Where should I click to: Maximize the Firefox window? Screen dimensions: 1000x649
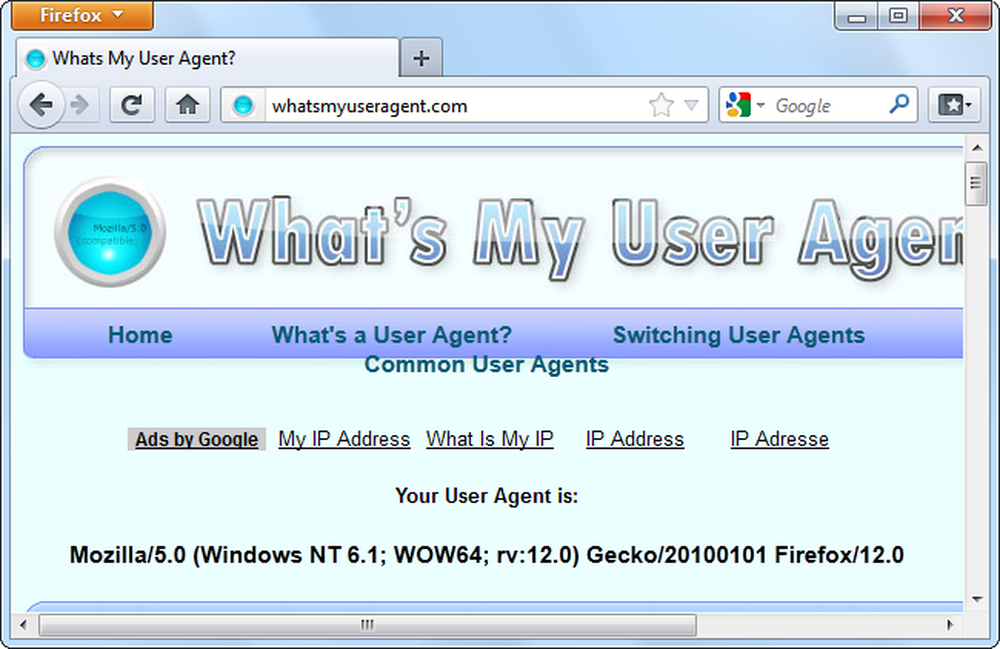point(898,16)
